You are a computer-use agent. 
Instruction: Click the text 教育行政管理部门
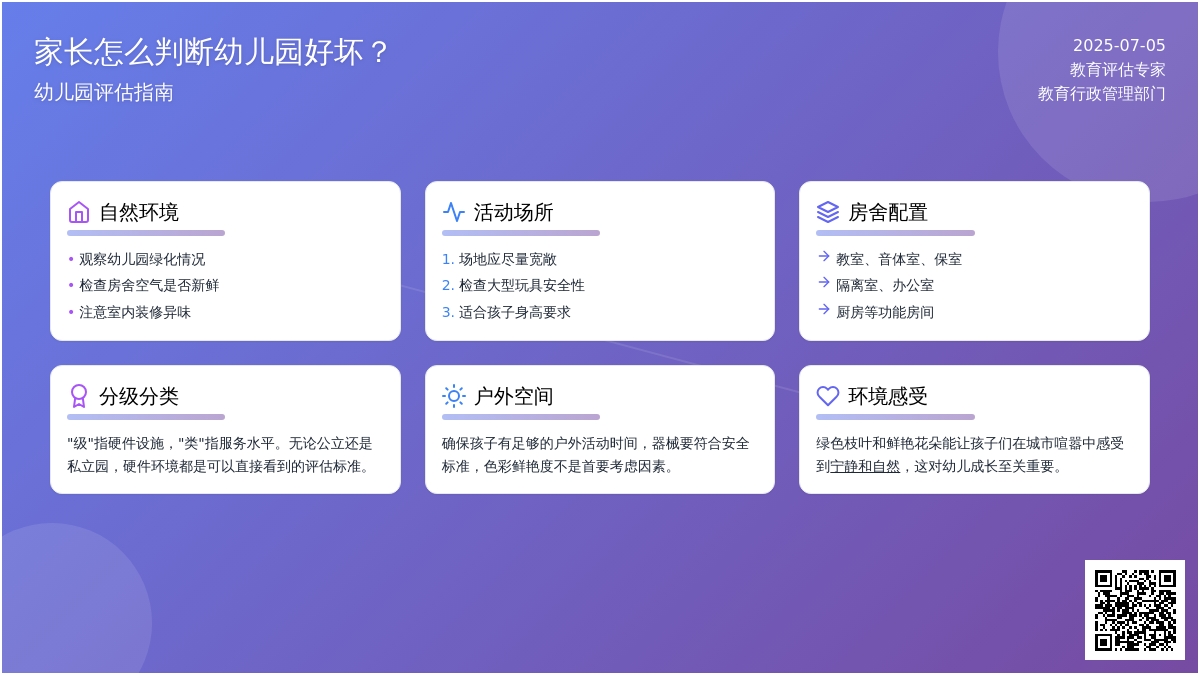click(x=1102, y=94)
